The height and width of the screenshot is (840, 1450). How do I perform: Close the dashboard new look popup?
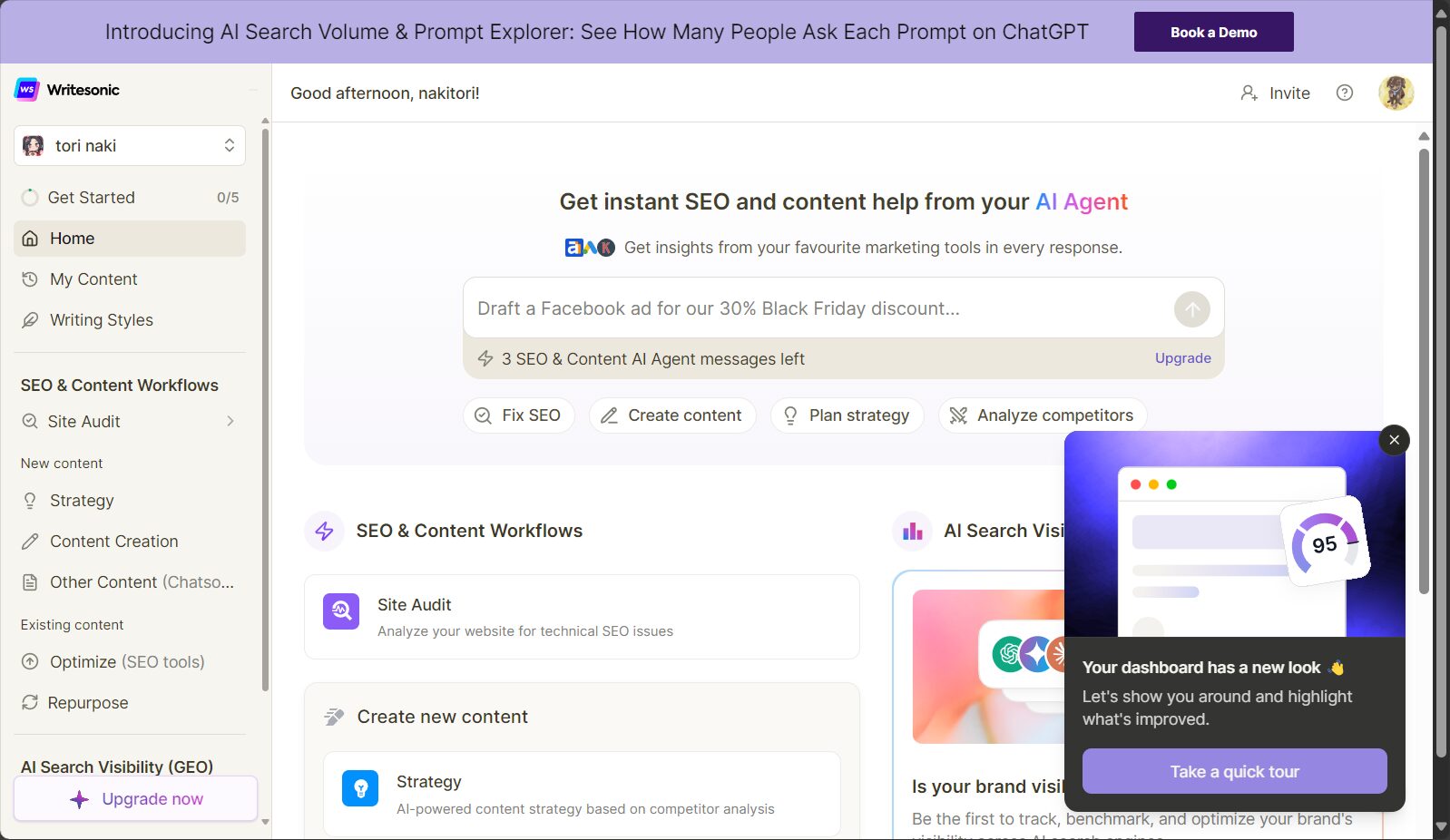pyautogui.click(x=1394, y=440)
